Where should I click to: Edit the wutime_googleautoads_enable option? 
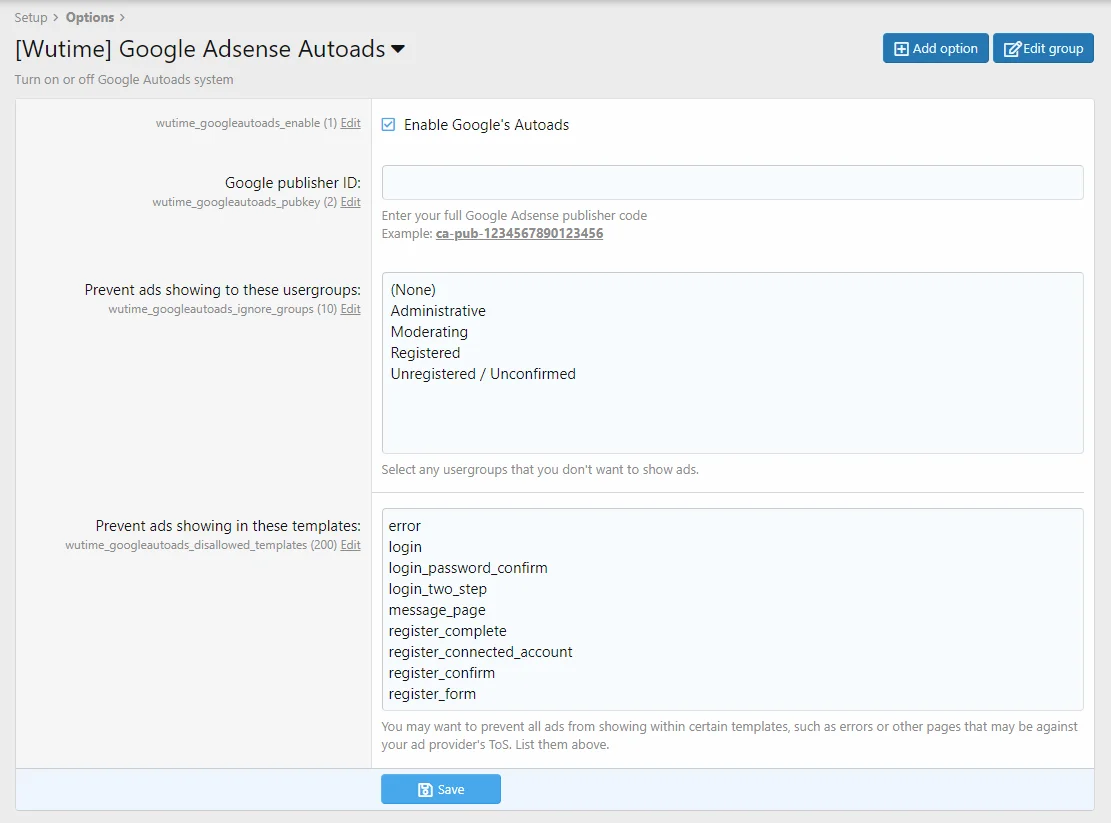(x=350, y=123)
